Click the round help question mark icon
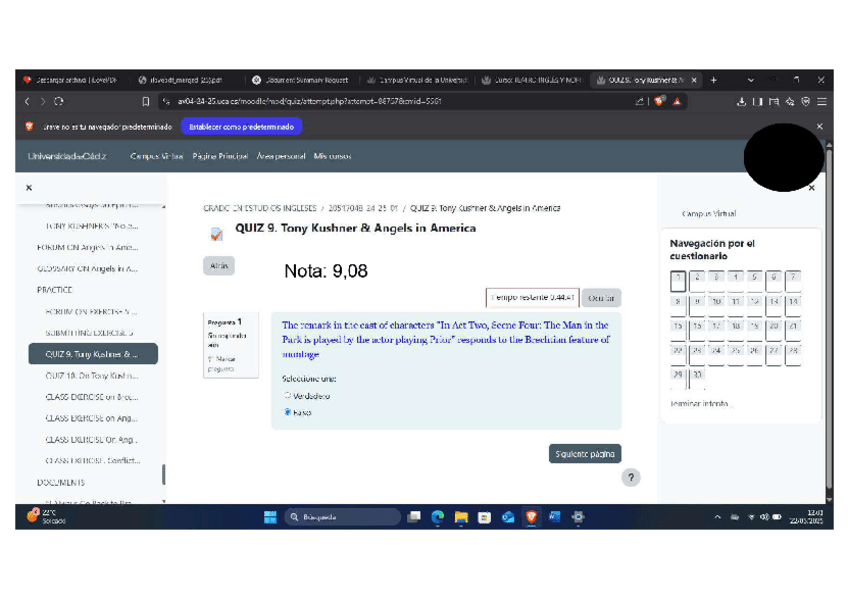 [x=631, y=477]
